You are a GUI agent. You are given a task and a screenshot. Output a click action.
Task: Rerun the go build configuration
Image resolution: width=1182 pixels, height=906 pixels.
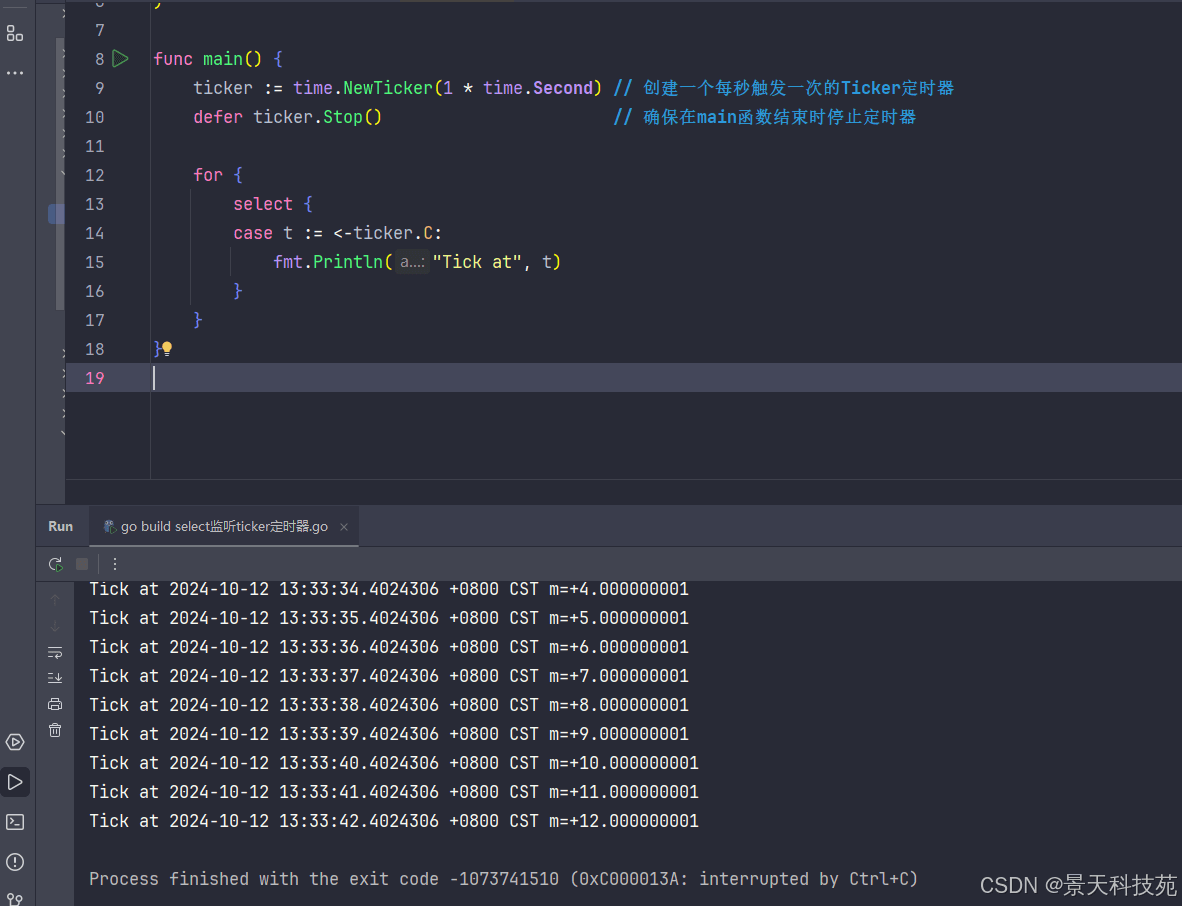pyautogui.click(x=55, y=564)
